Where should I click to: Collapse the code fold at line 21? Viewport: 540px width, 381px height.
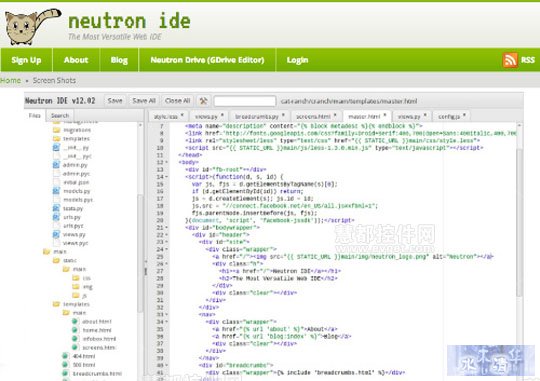pos(167,228)
